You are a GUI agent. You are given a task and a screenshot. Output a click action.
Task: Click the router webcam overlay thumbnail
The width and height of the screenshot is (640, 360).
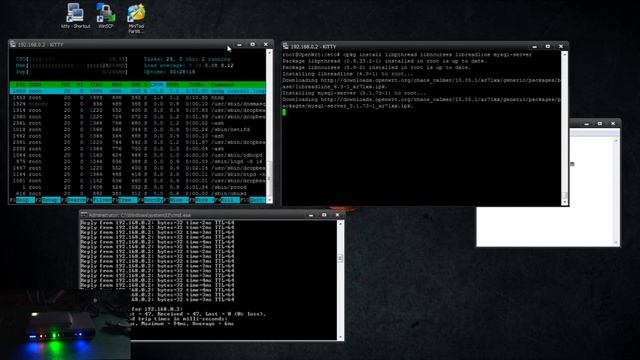tap(65, 324)
